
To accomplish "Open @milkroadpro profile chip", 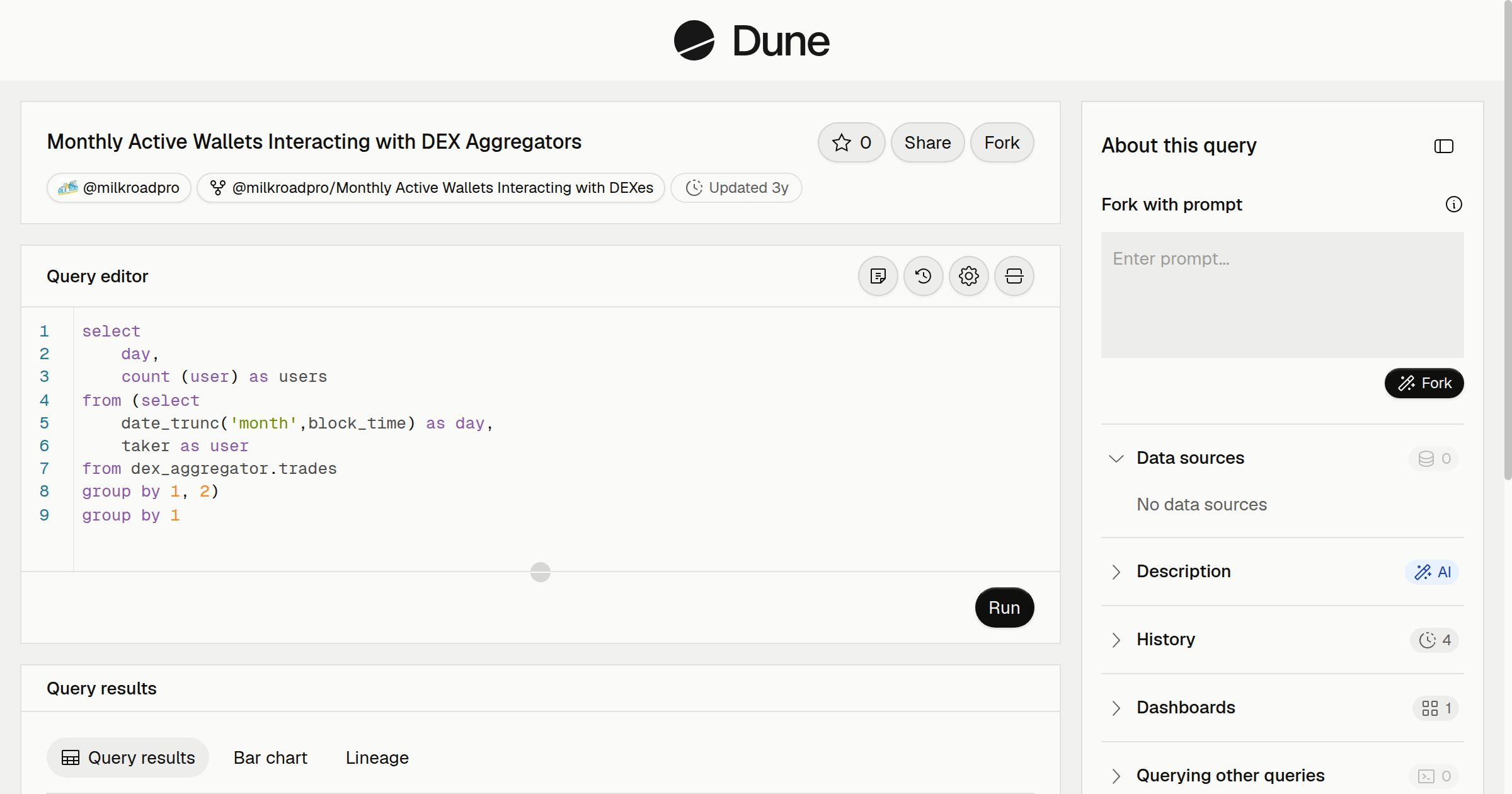I will coord(118,188).
